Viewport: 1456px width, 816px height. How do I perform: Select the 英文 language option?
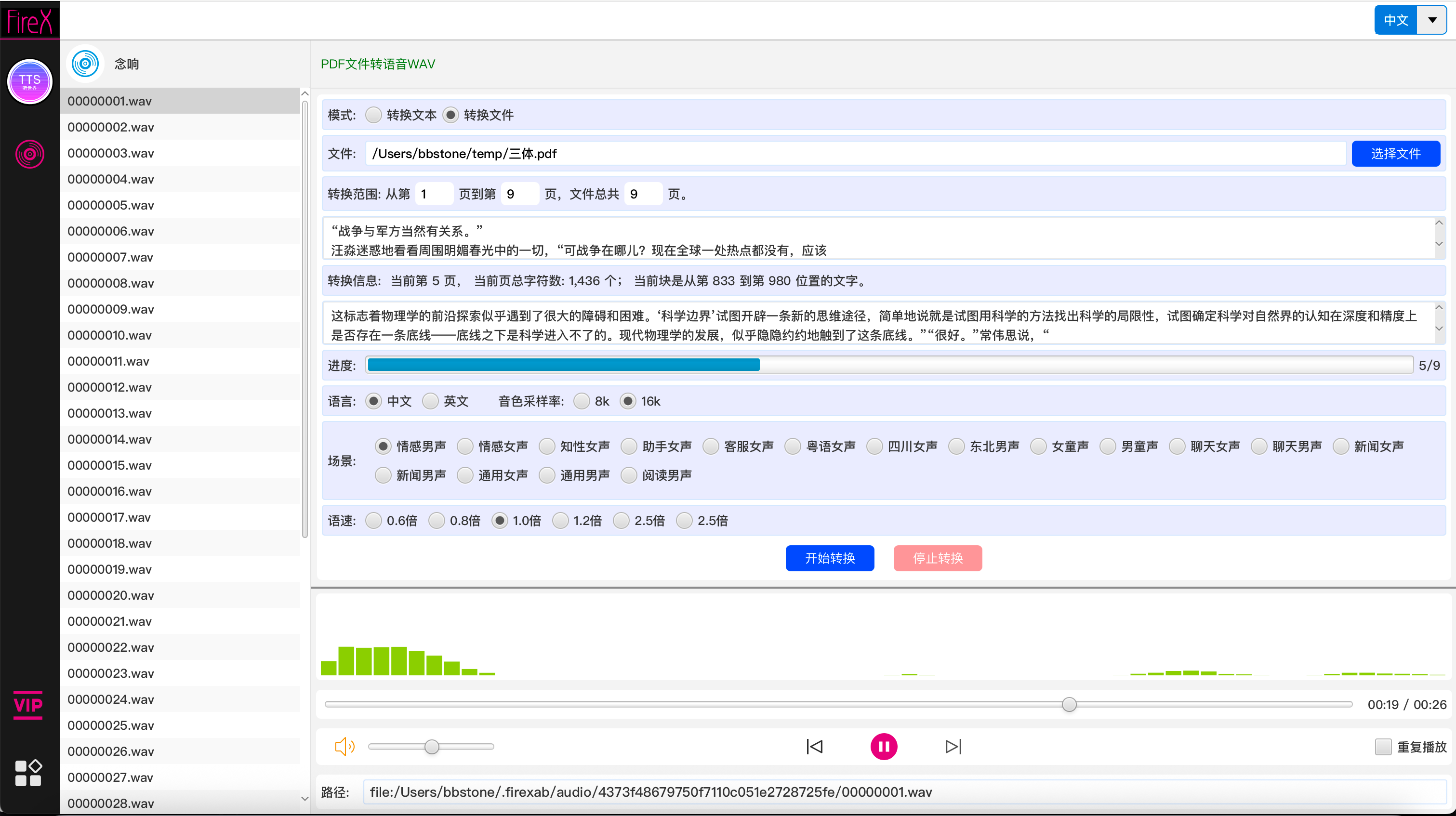[x=431, y=401]
